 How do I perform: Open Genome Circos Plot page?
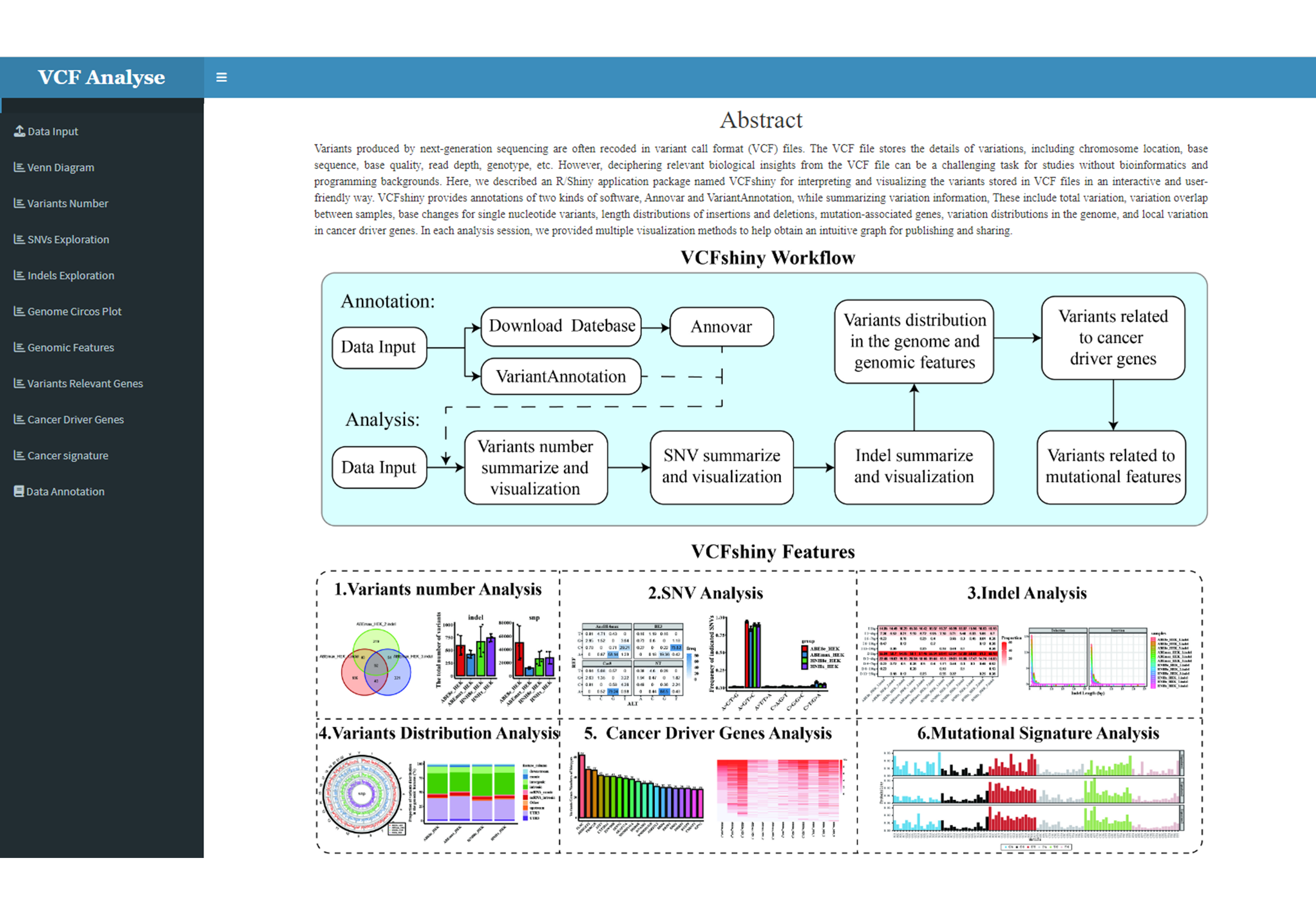(102, 311)
